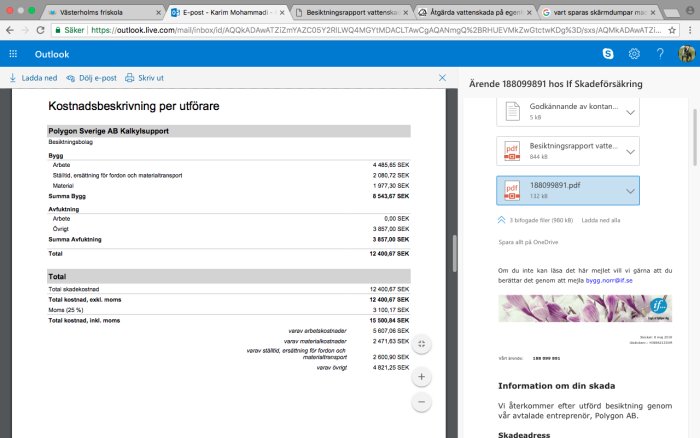Screen dimensions: 700x438
Task: Collapse the 3 bifogade filer attachment list
Action: click(501, 220)
